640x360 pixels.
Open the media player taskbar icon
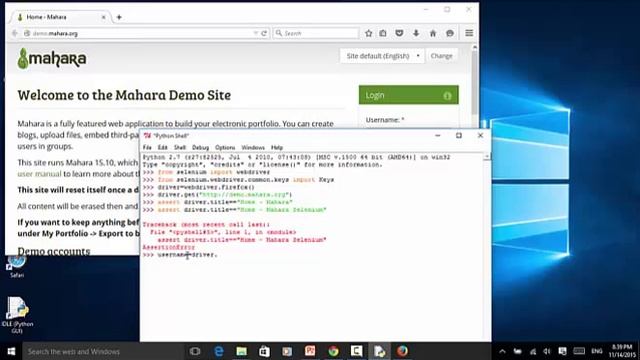tap(287, 351)
